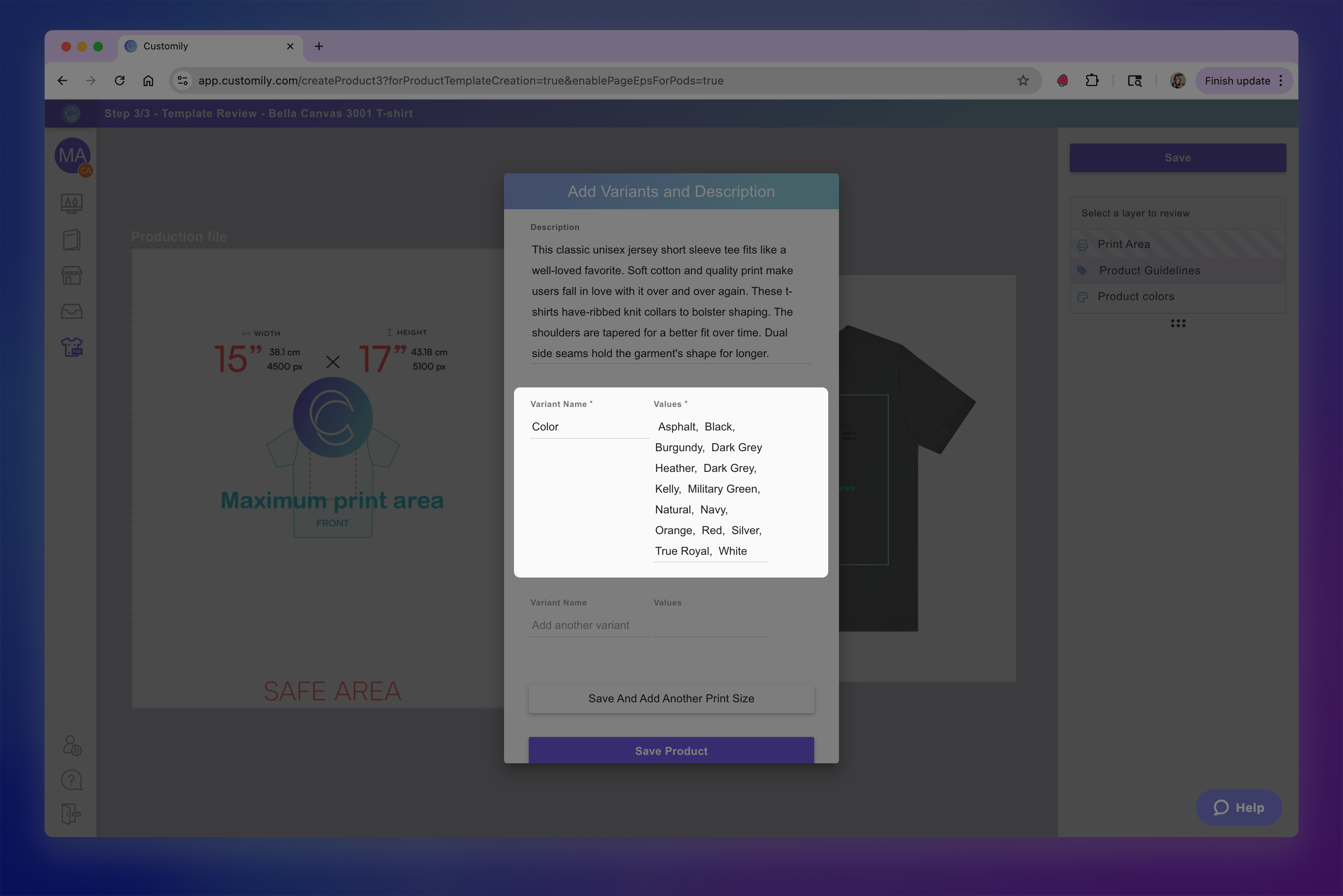Click the Customily logo in the header bar
Screen dimensions: 1343x896
click(71, 113)
